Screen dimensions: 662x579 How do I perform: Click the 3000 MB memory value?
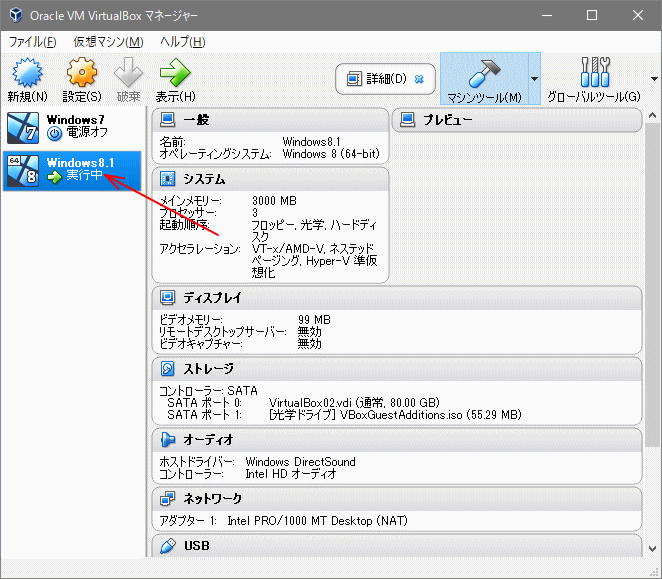[x=274, y=201]
